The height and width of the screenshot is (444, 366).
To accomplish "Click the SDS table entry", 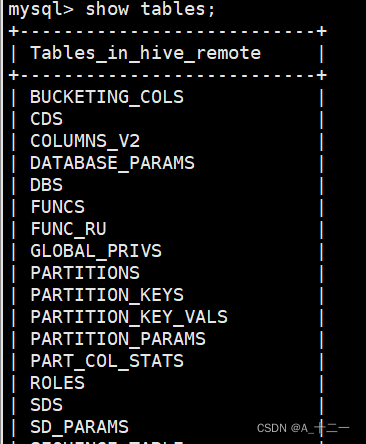I will 46,405.
